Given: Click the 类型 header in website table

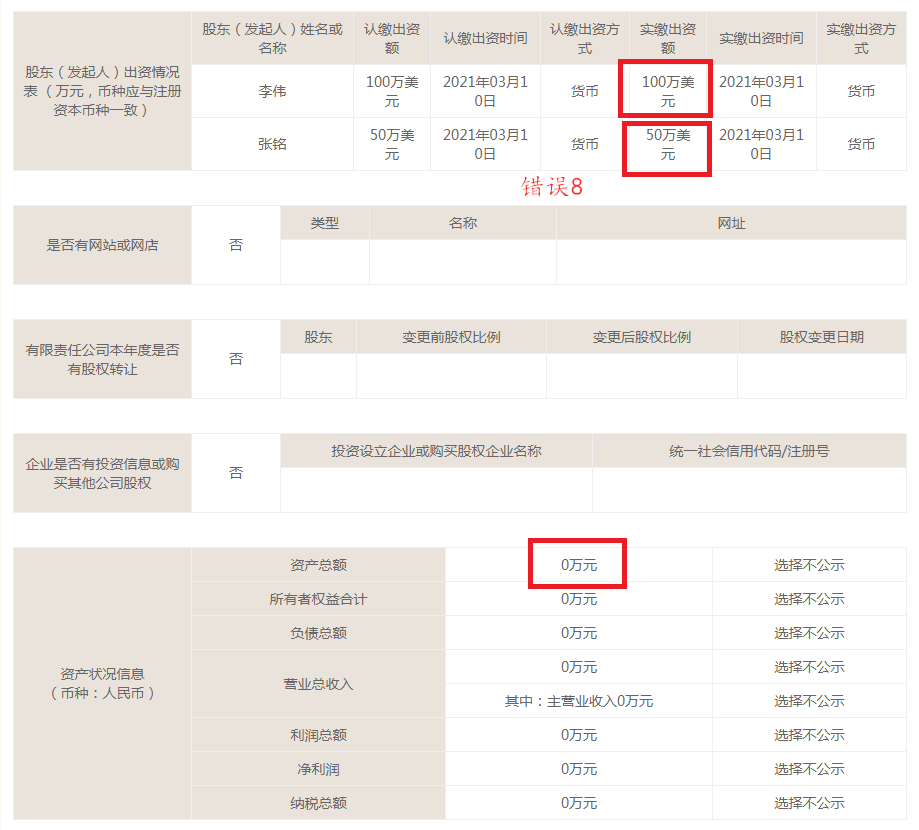Looking at the screenshot, I should pyautogui.click(x=325, y=223).
